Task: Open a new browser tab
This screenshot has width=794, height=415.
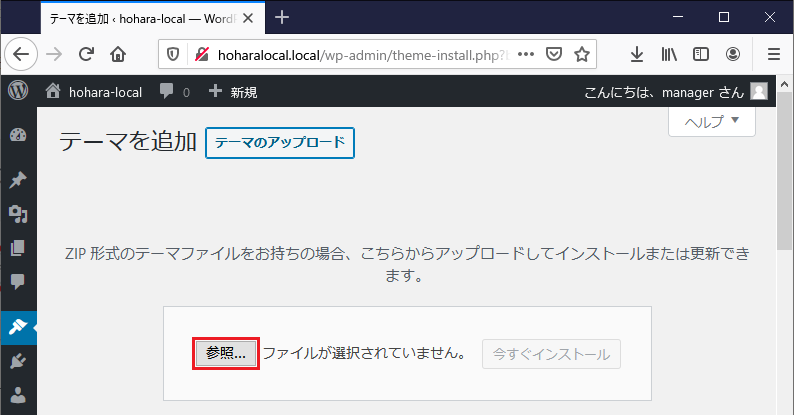Action: (282, 17)
